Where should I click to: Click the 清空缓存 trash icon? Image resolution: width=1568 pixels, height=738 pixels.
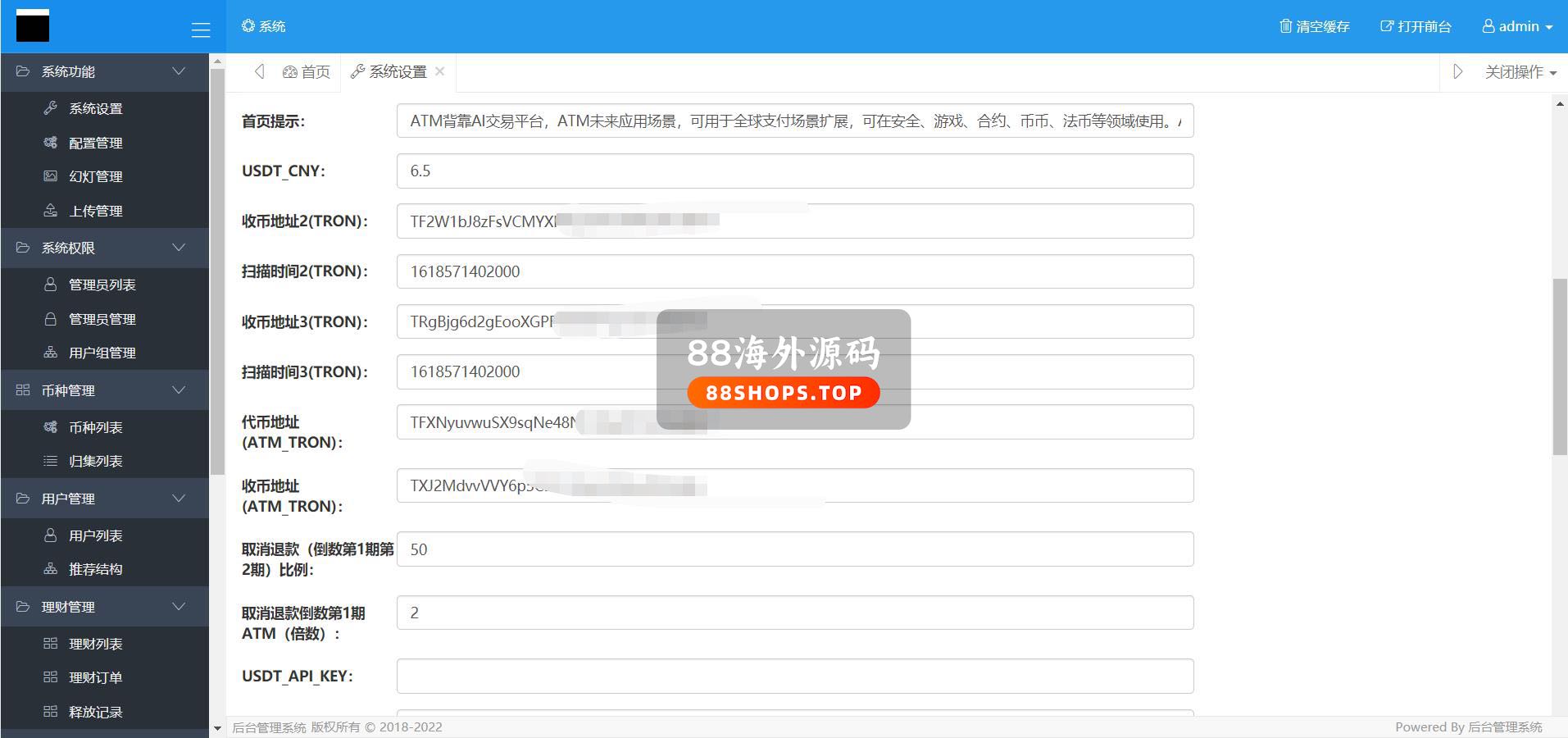[x=1285, y=26]
